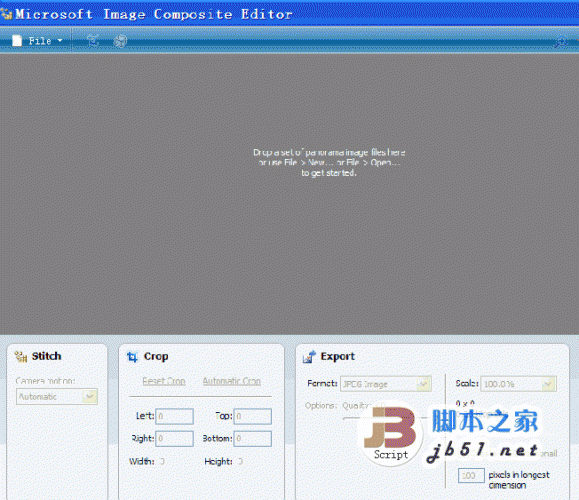Select the 3D cube orientation toolbar icon

pos(120,41)
